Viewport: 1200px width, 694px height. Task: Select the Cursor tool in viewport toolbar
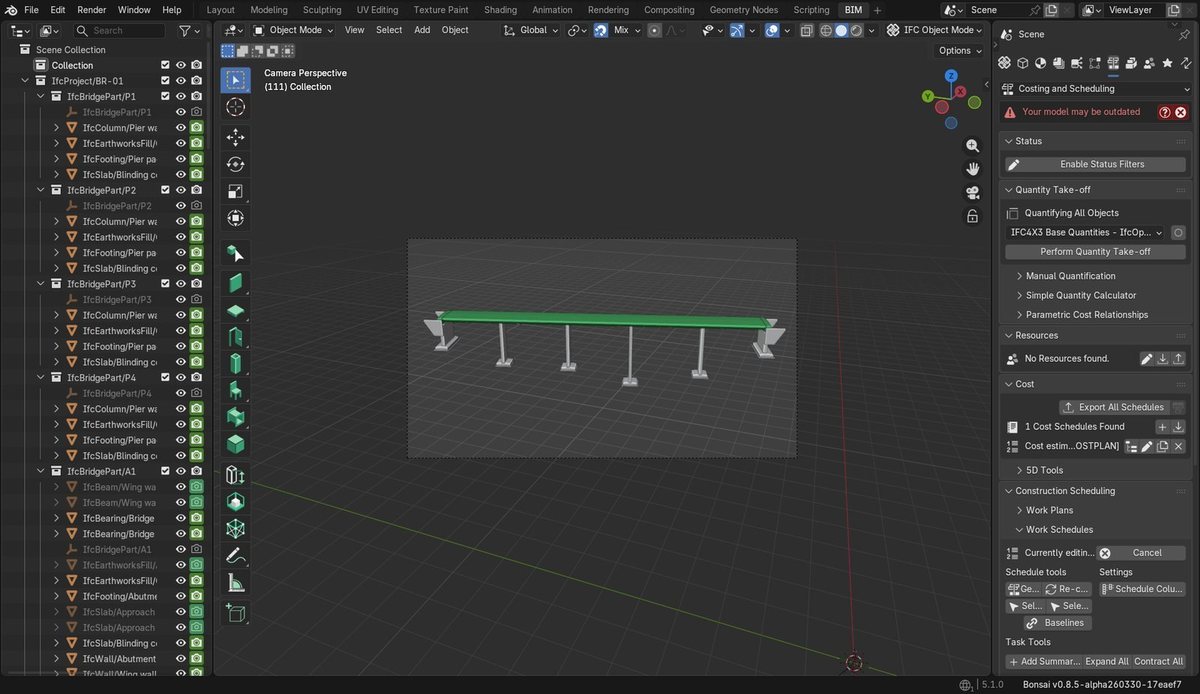click(235, 107)
